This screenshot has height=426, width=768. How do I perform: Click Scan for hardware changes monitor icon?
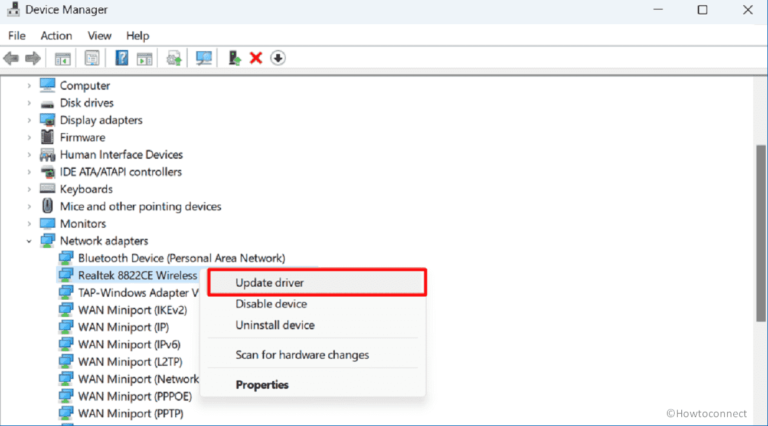[204, 58]
